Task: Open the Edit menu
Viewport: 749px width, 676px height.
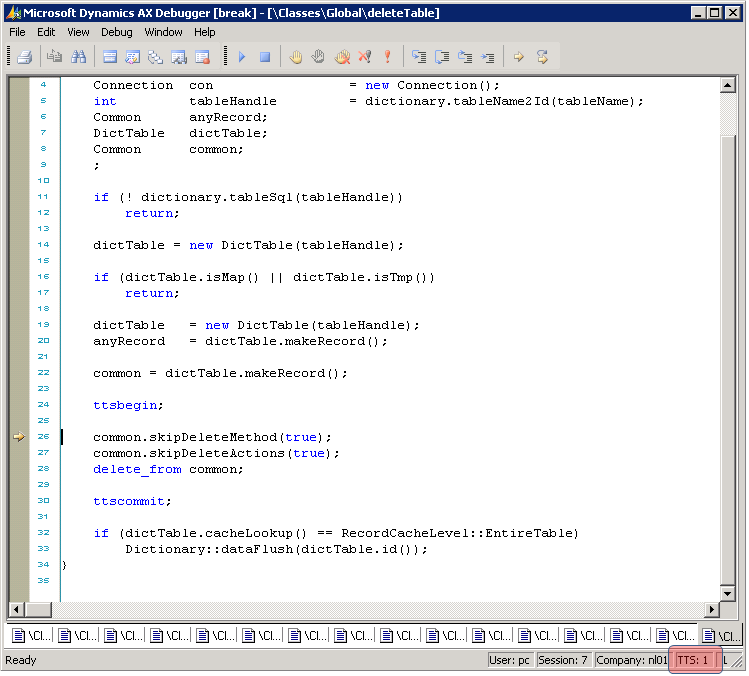Action: point(46,32)
